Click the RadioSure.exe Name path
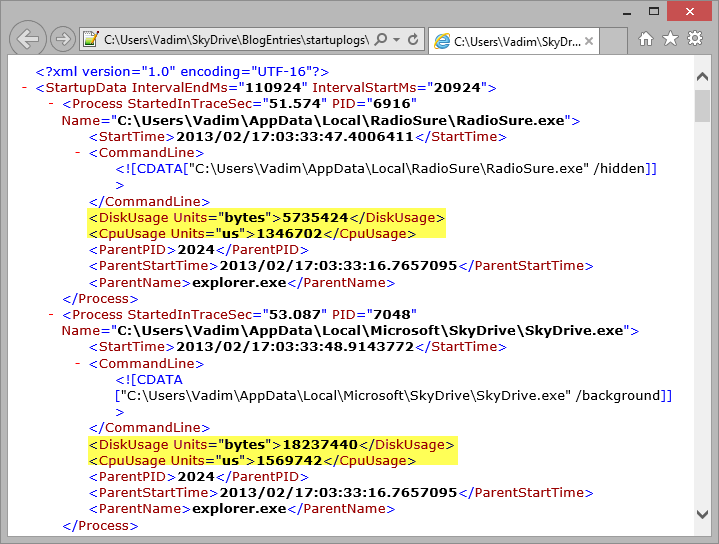This screenshot has width=719, height=544. click(x=341, y=121)
